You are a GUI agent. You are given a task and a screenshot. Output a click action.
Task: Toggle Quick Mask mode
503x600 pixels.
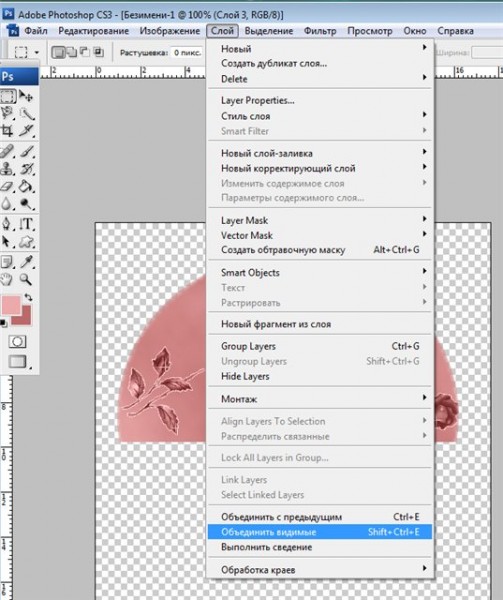pyautogui.click(x=18, y=342)
